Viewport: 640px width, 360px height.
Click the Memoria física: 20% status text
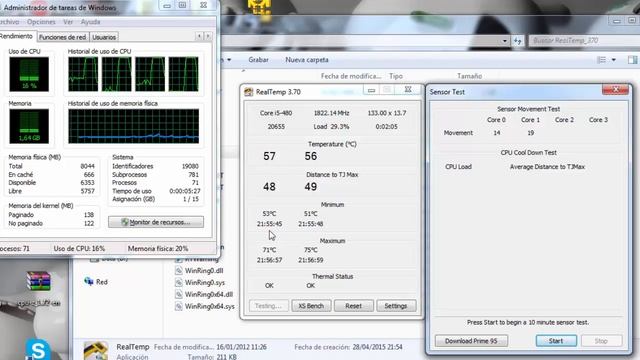tap(158, 248)
